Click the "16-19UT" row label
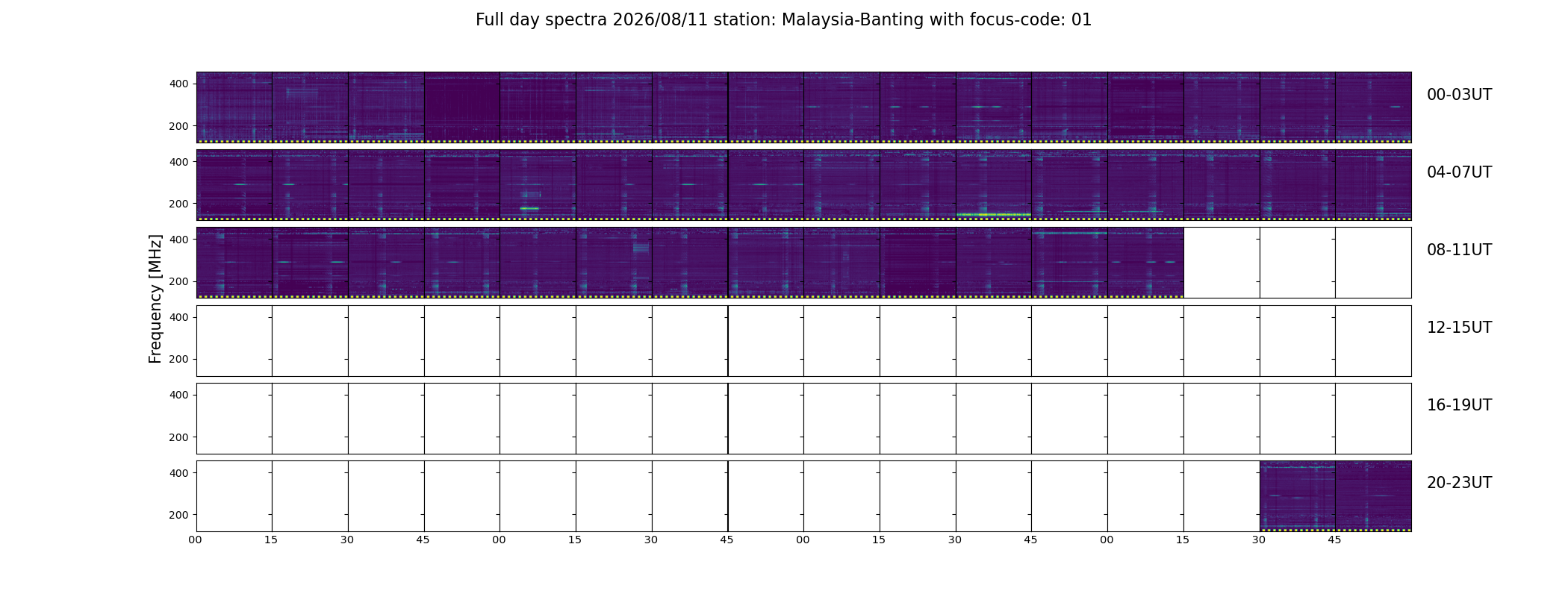The image size is (1568, 597). (1459, 405)
